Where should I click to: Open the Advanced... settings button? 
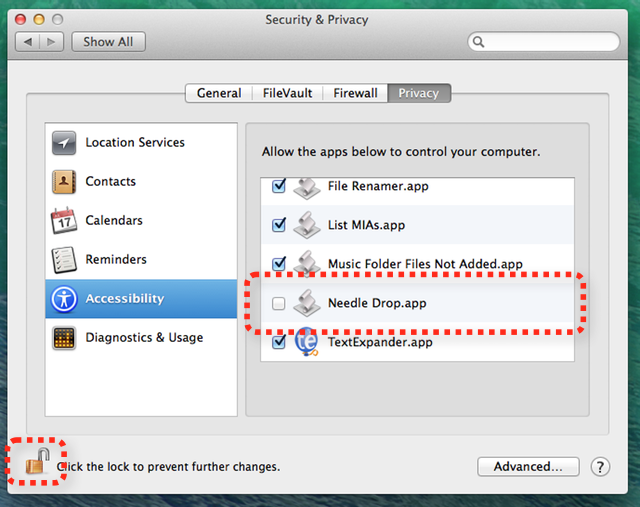click(528, 466)
